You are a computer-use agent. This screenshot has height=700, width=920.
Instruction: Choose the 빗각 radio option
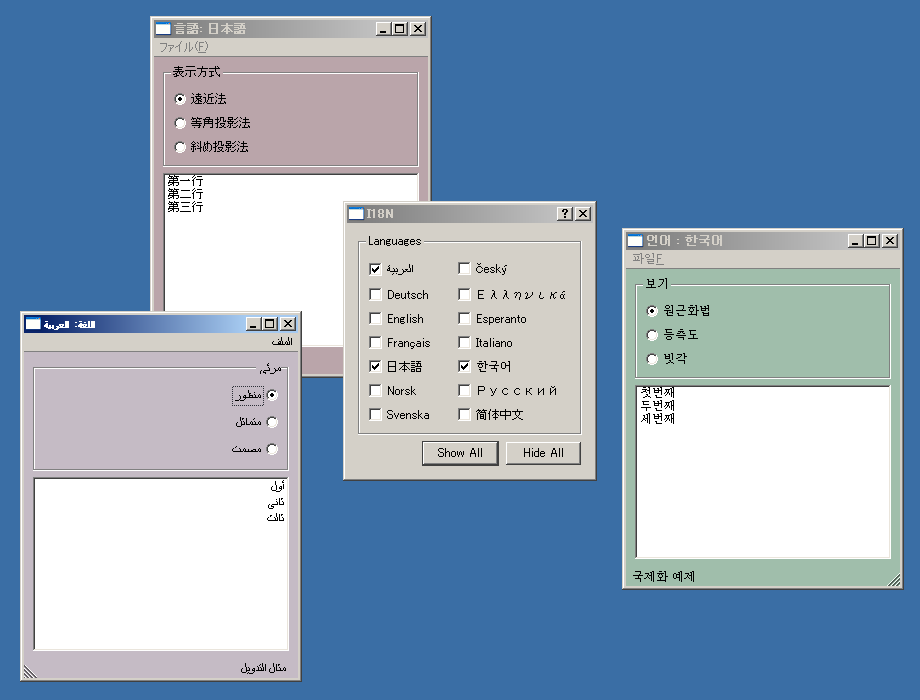pos(653,359)
